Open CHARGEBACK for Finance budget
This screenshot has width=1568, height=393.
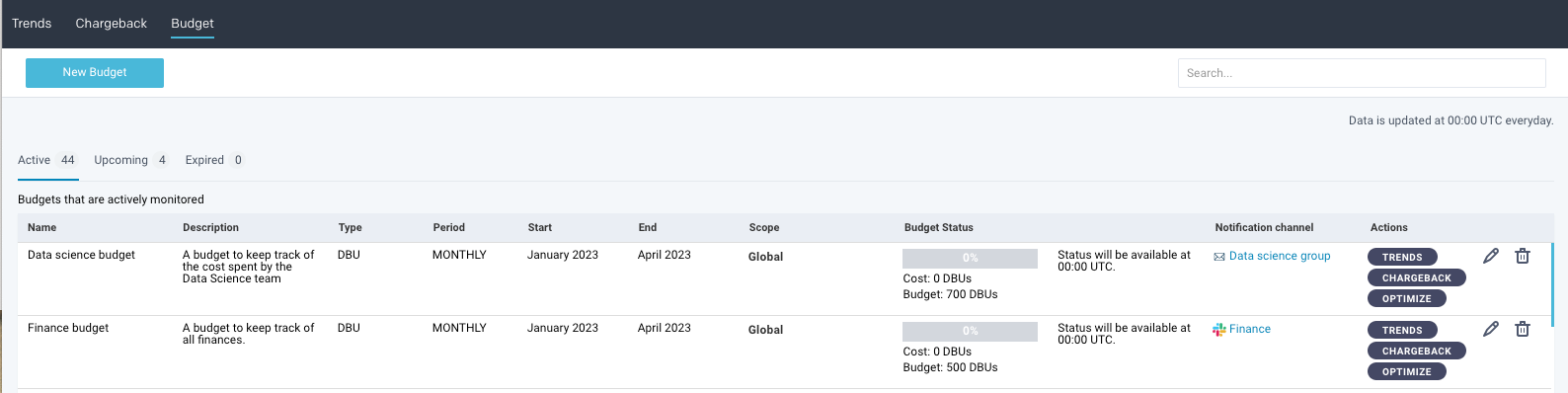point(1417,351)
